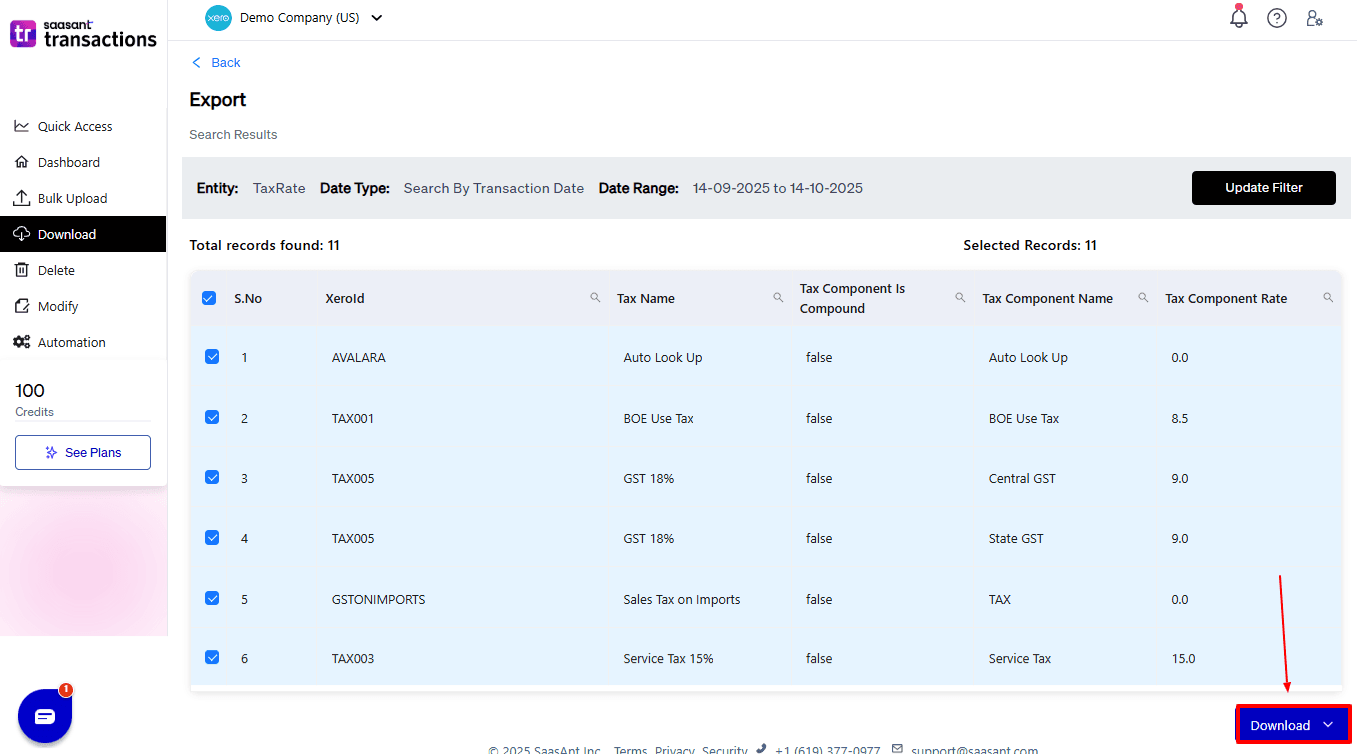The image size is (1357, 754).
Task: Click search icon in Tax Component Name column
Action: (x=1143, y=298)
